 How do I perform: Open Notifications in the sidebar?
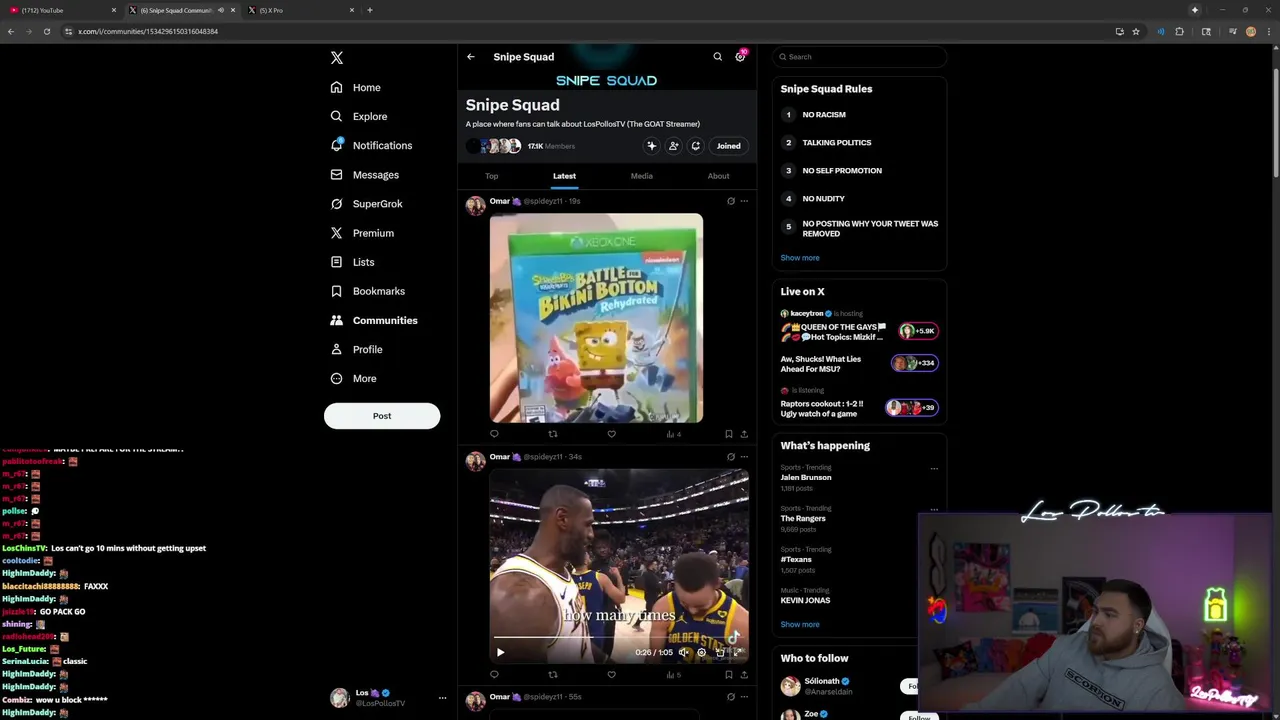coord(371,146)
